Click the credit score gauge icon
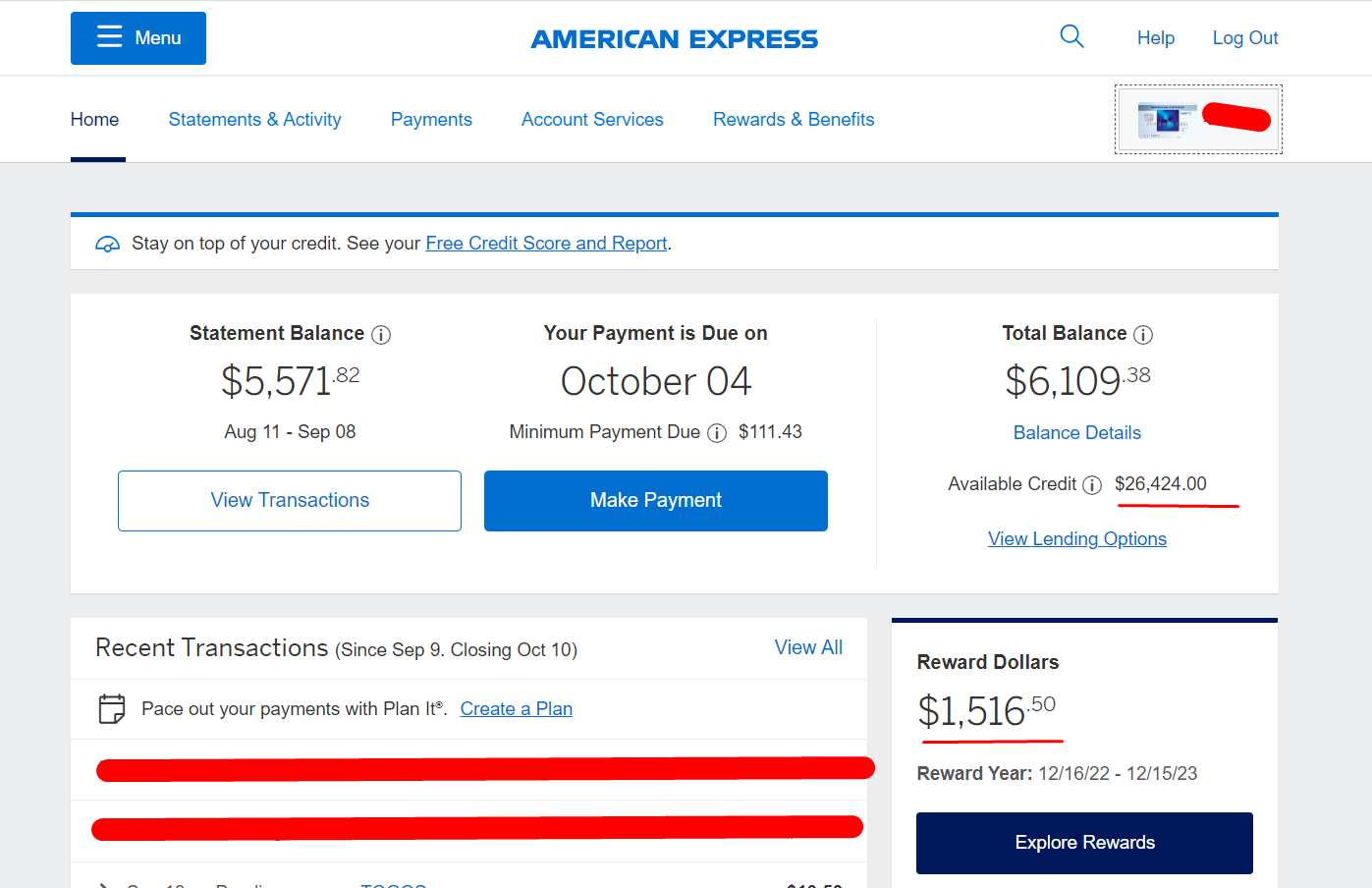This screenshot has height=888, width=1372. coord(107,244)
